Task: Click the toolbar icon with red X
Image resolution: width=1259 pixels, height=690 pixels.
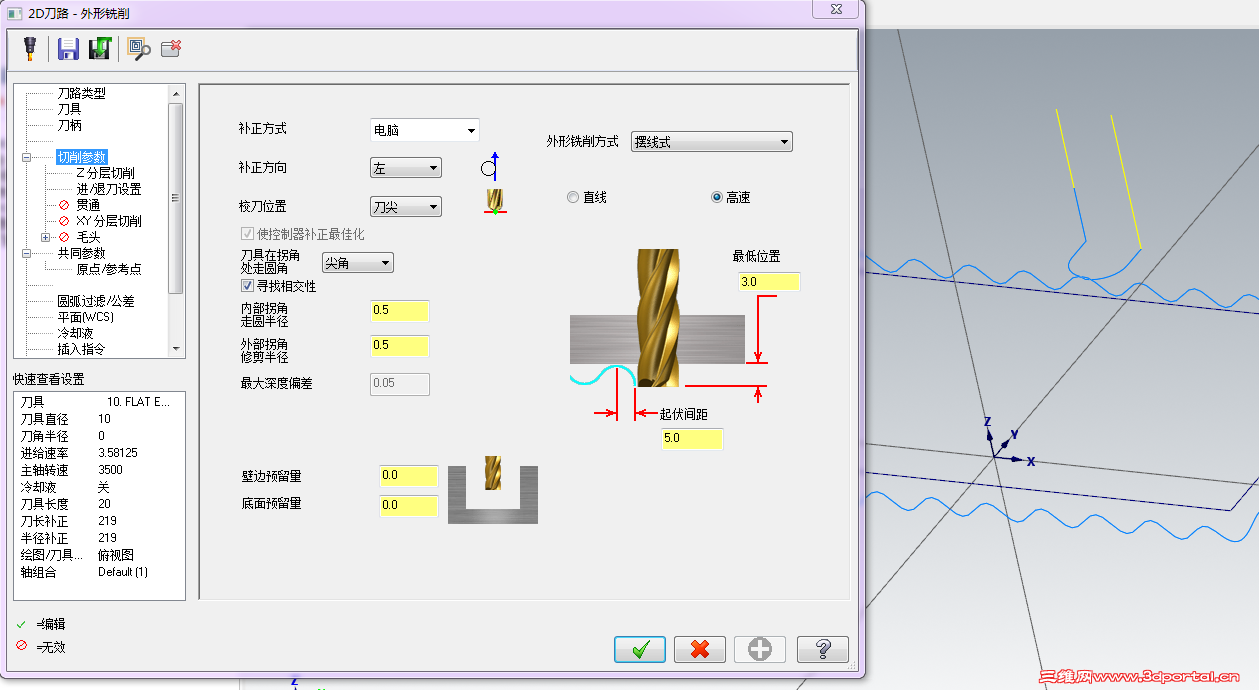Action: [171, 48]
